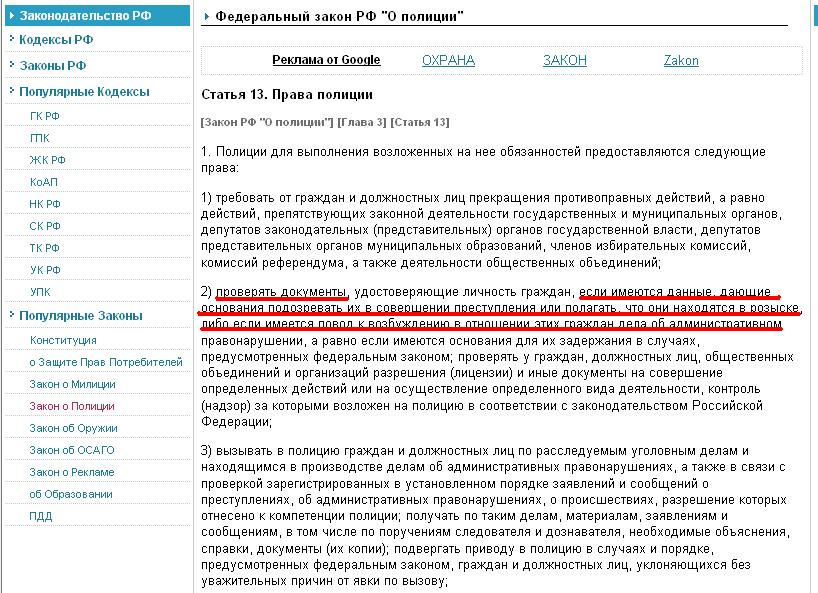The image size is (818, 593).
Task: Click the Реклама от Google label
Action: click(x=326, y=60)
